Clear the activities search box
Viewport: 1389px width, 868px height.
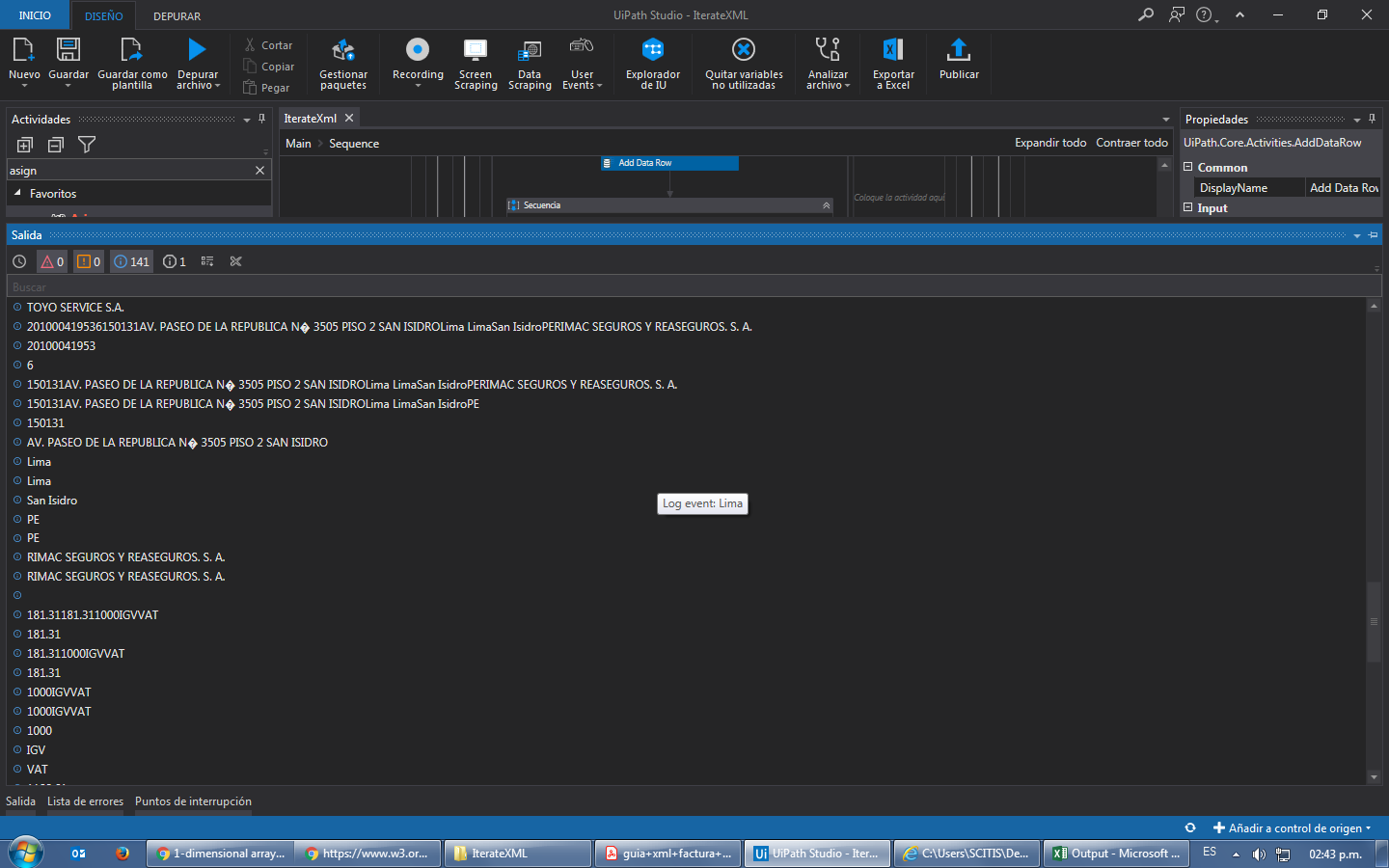click(259, 171)
